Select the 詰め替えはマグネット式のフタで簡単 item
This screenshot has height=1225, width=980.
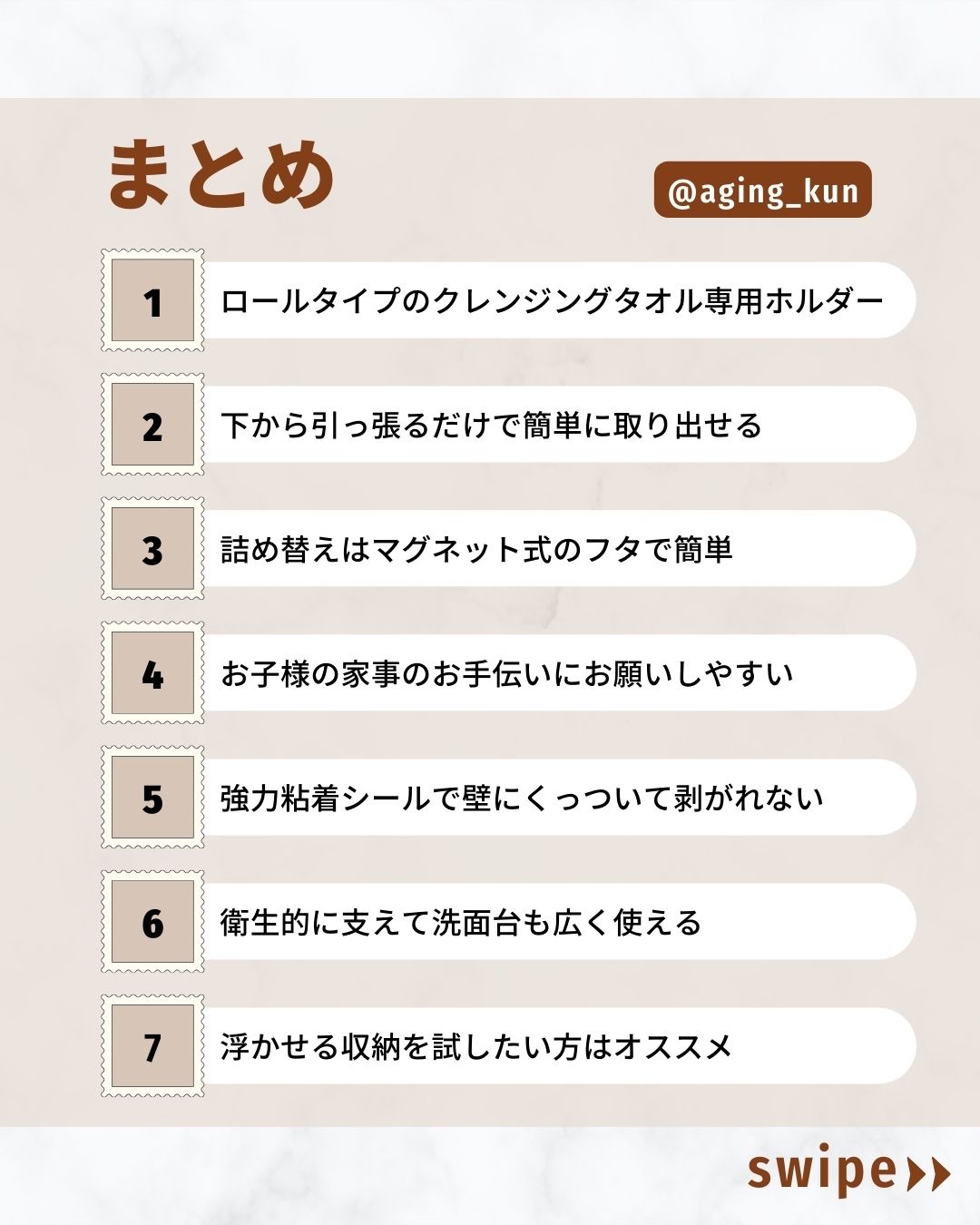click(x=554, y=549)
